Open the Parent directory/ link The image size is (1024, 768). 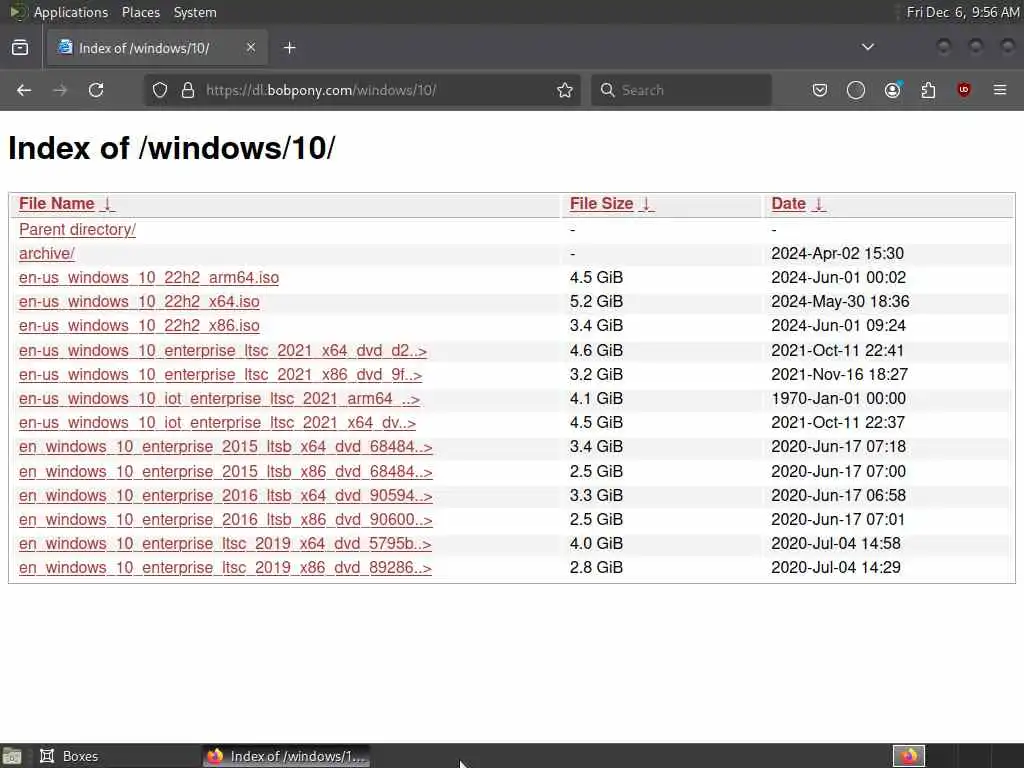click(x=77, y=230)
